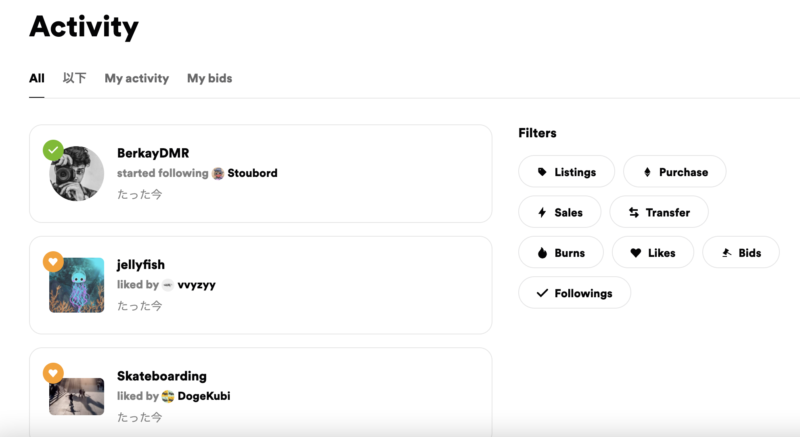
Task: Click vvyzyy's small avatar icon
Action: coord(168,285)
